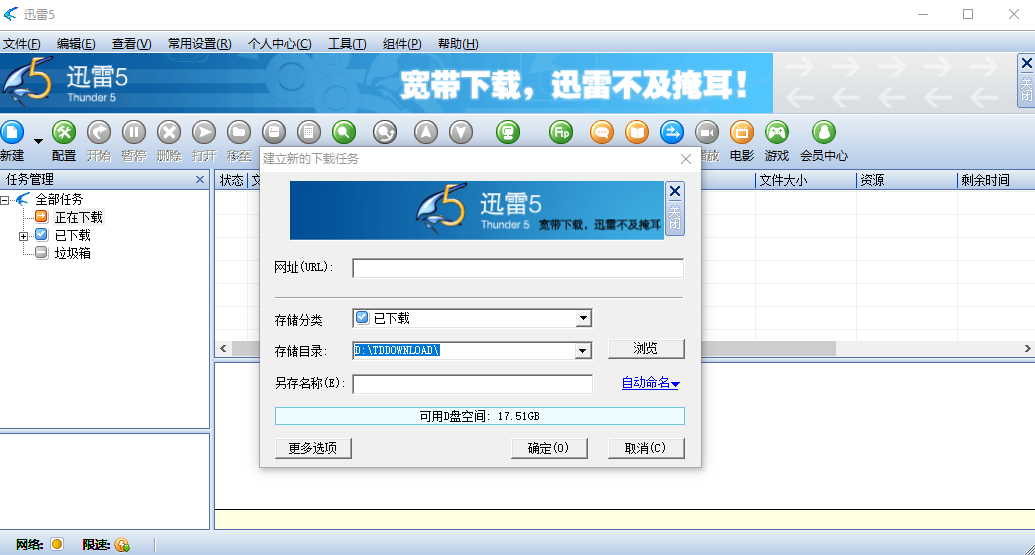Confirm with the 确定(O) button

click(x=549, y=448)
